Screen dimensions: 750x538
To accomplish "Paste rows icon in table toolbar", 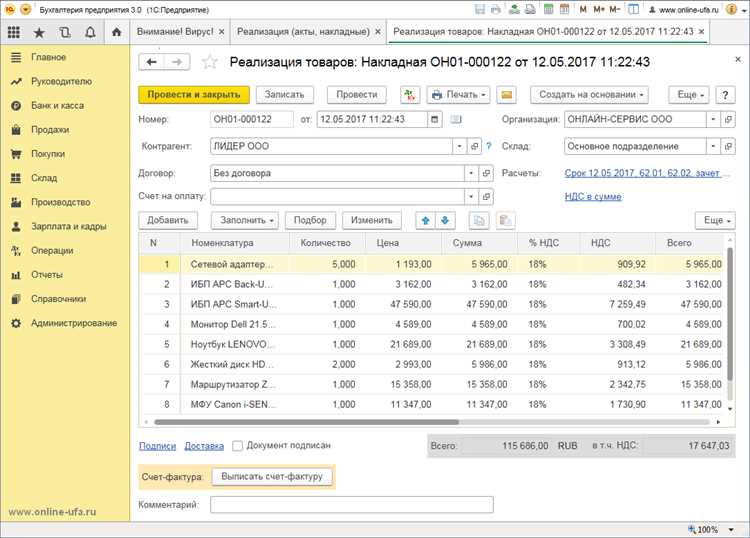I will pyautogui.click(x=505, y=220).
